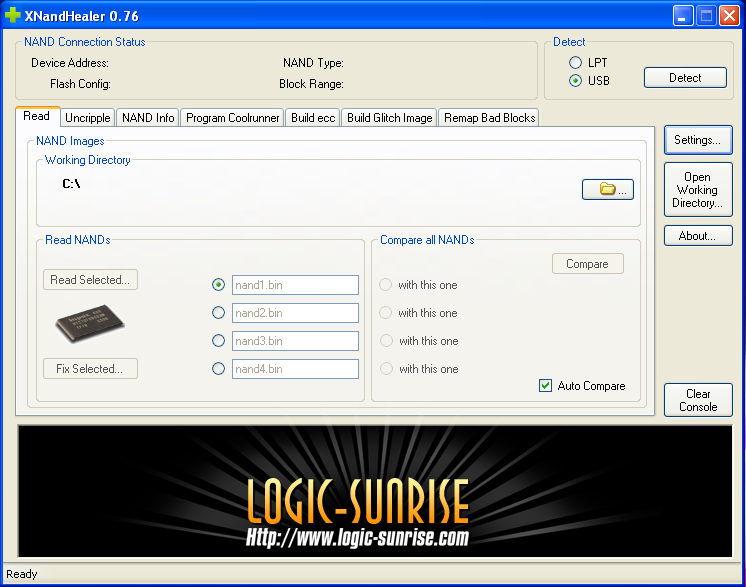Open the Settings dialog
746x587 pixels.
tap(698, 140)
